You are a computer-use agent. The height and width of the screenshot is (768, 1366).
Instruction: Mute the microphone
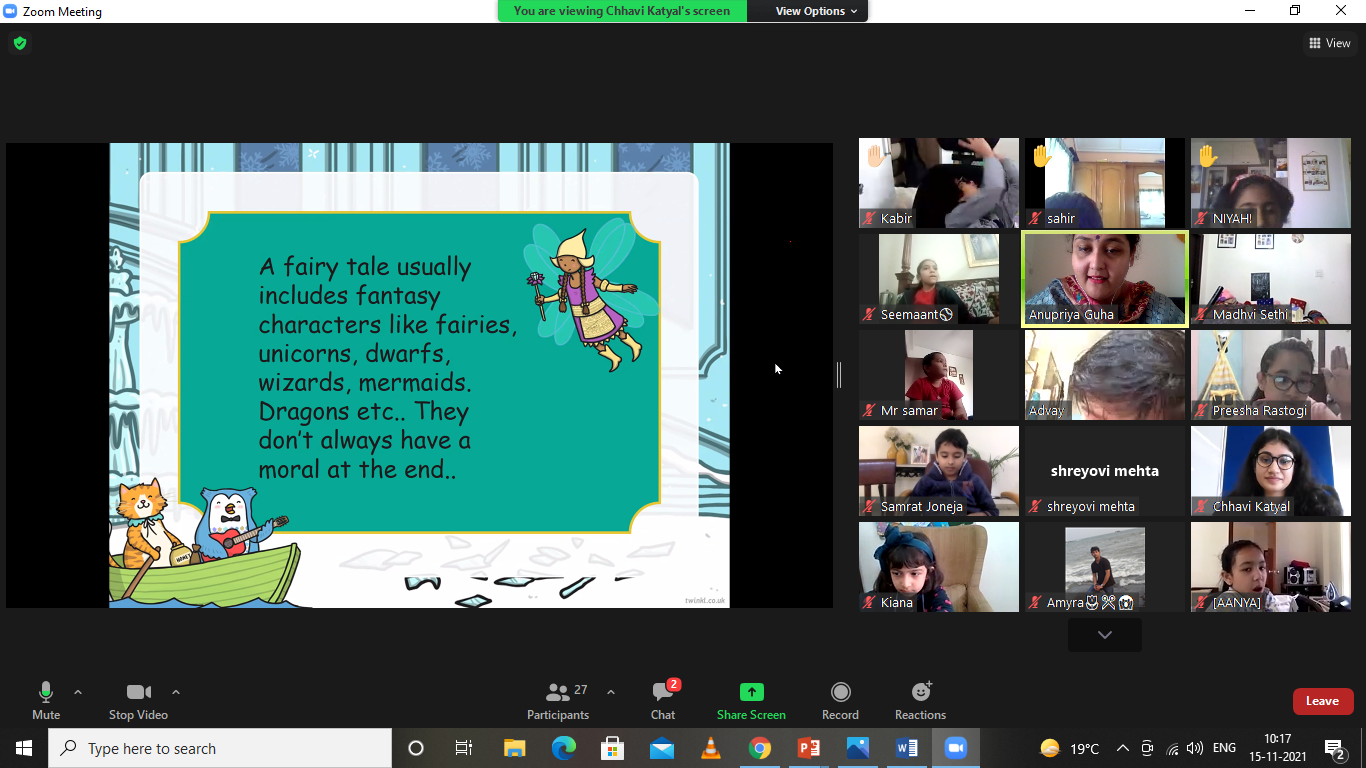click(x=46, y=700)
